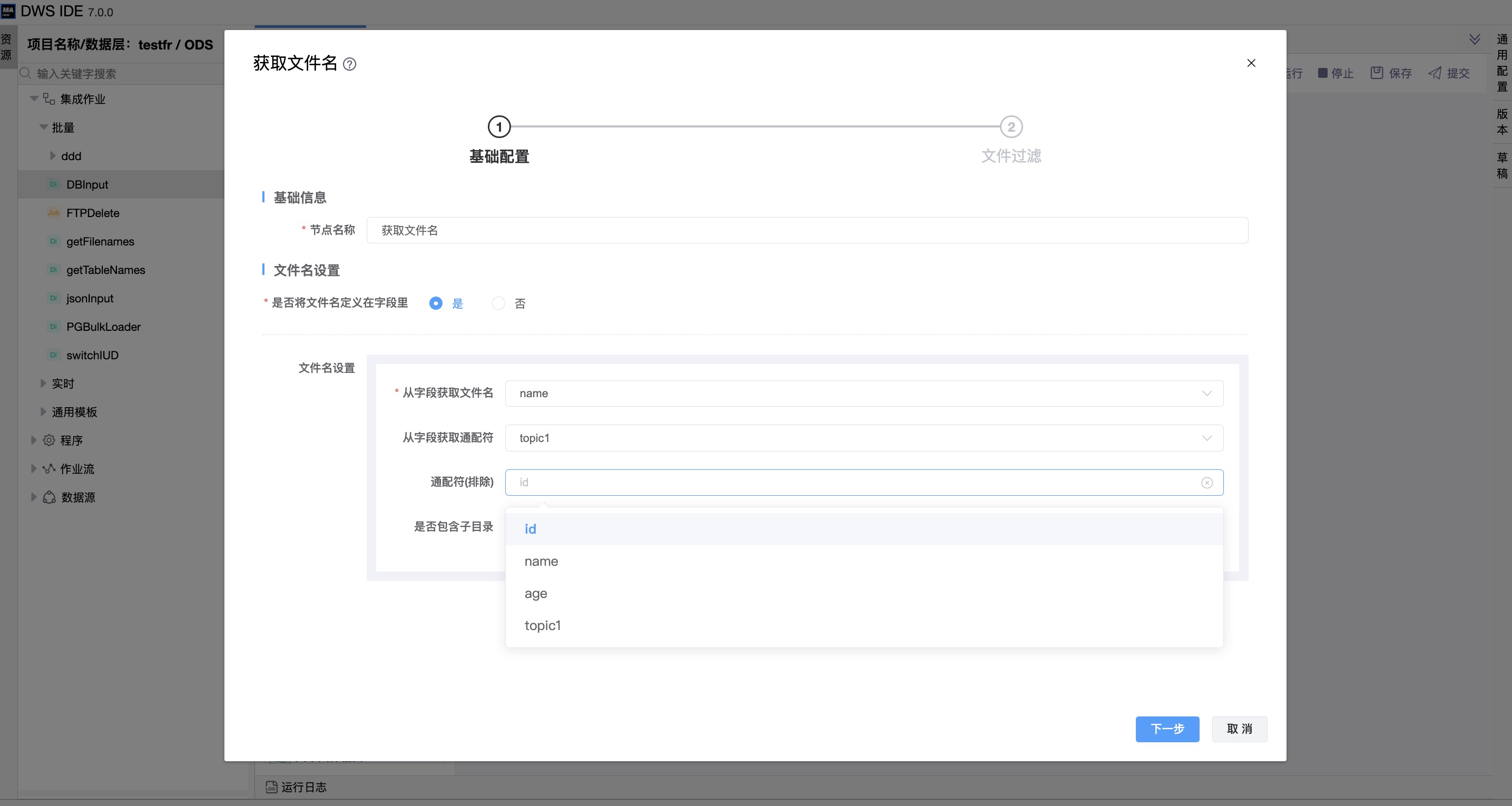Open the 从字段获取文件名 dropdown

coord(863,394)
